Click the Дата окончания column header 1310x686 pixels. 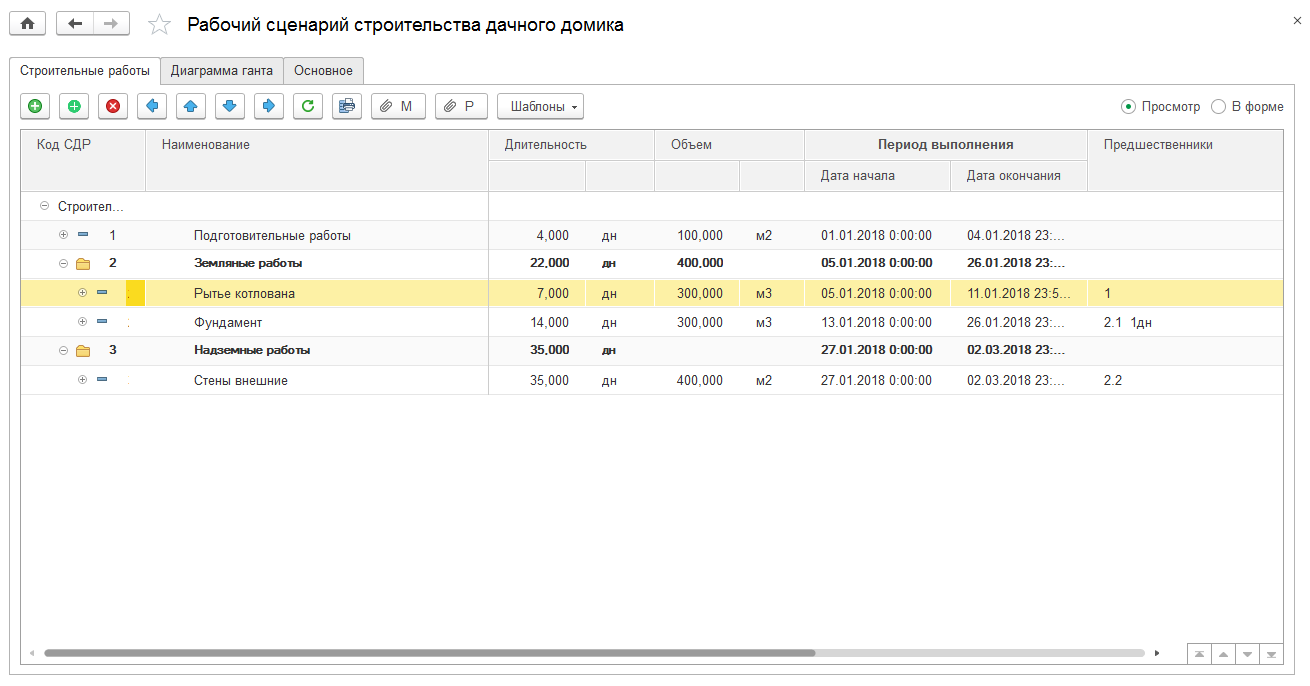(1019, 176)
